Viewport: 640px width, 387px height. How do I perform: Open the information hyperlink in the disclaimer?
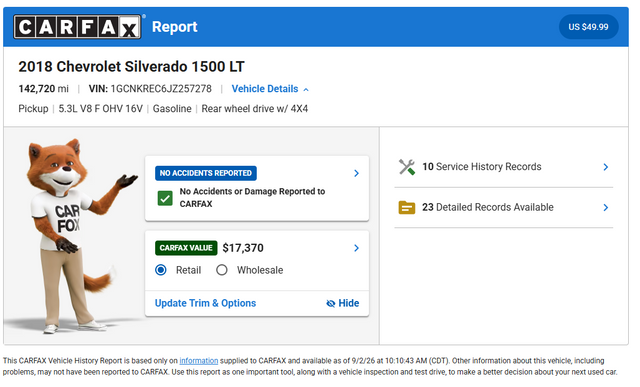(199, 361)
